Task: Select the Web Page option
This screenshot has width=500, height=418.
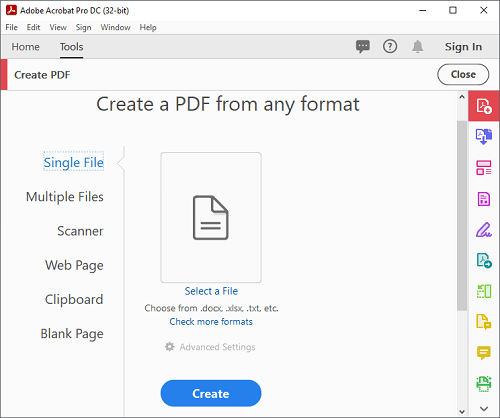Action: 74,265
